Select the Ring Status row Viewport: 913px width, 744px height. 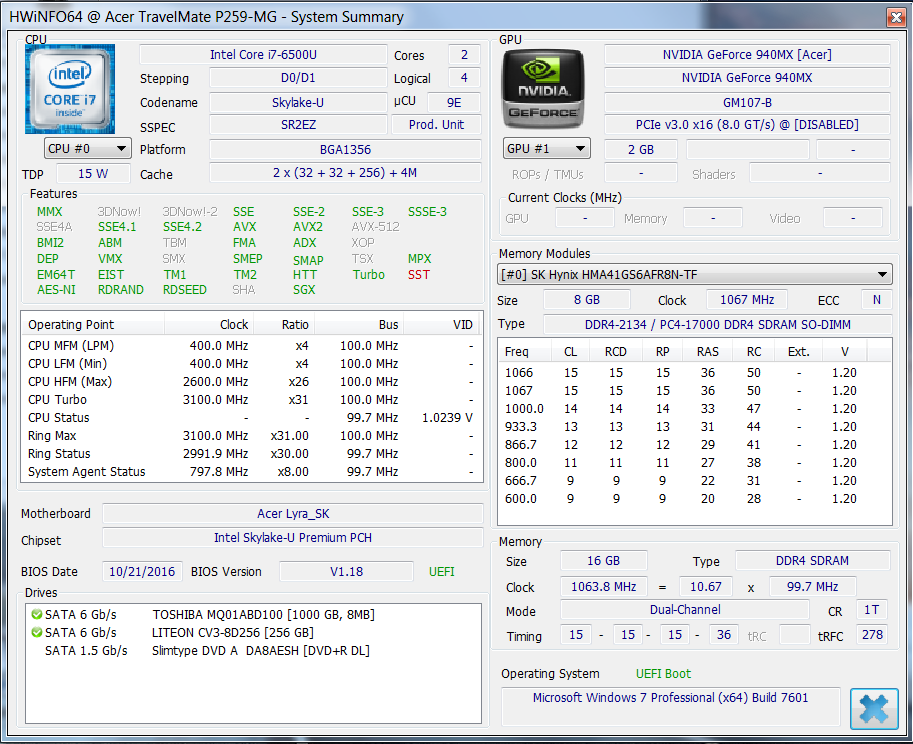[x=252, y=454]
